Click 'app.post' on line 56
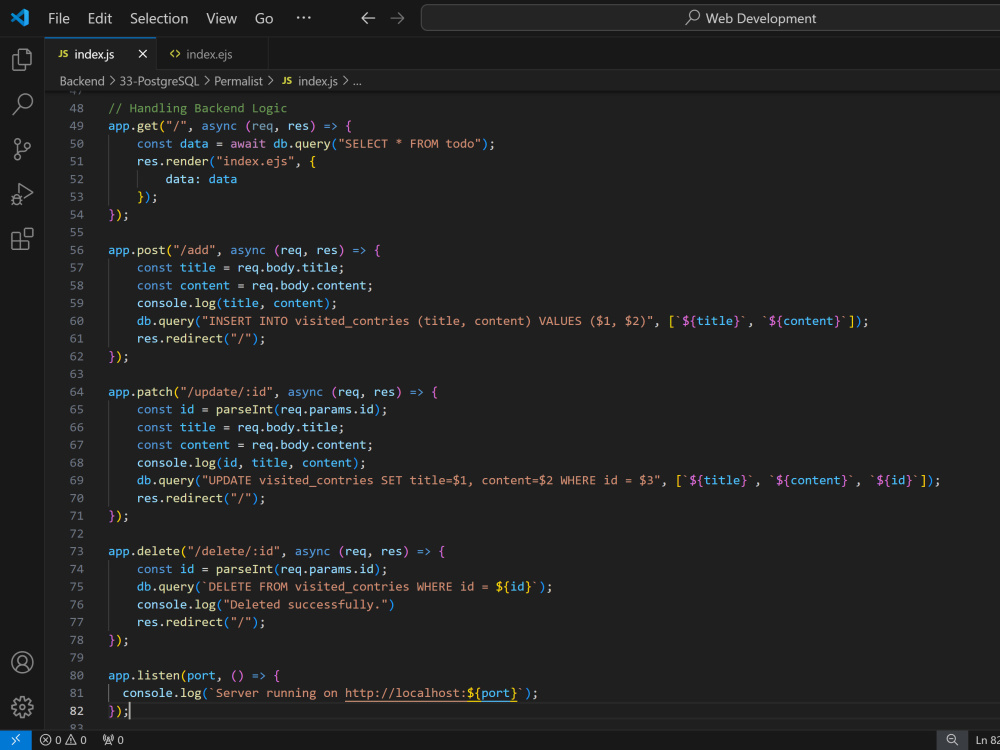 click(136, 250)
